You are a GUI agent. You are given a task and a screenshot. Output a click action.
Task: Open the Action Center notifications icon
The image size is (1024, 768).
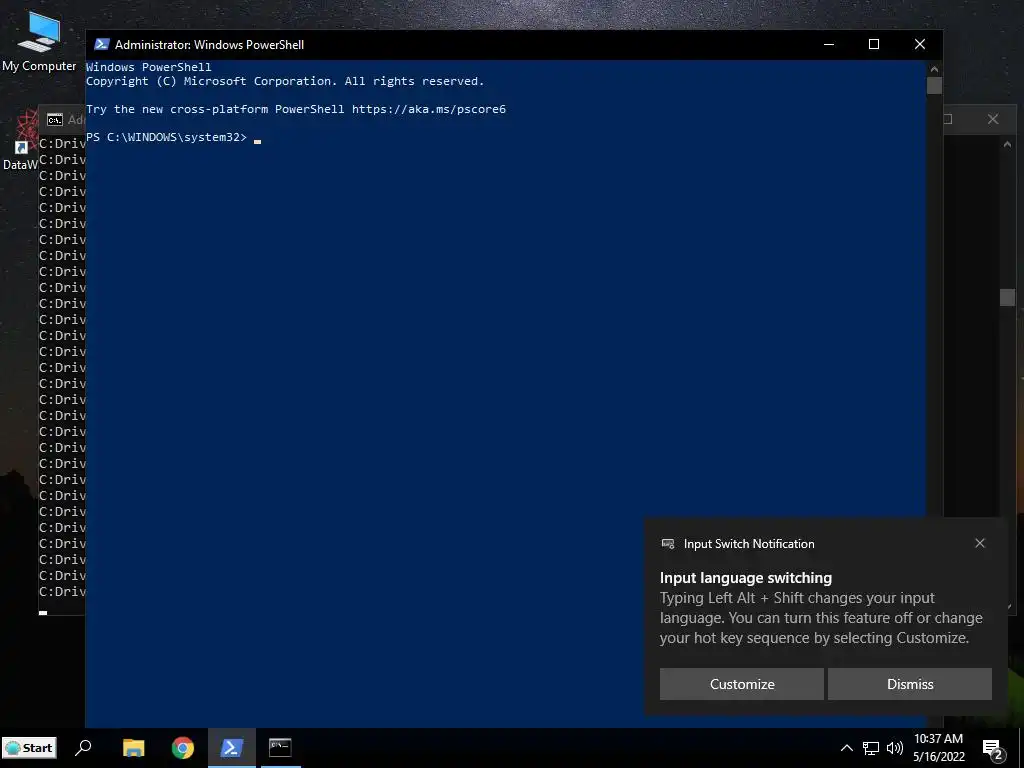993,750
